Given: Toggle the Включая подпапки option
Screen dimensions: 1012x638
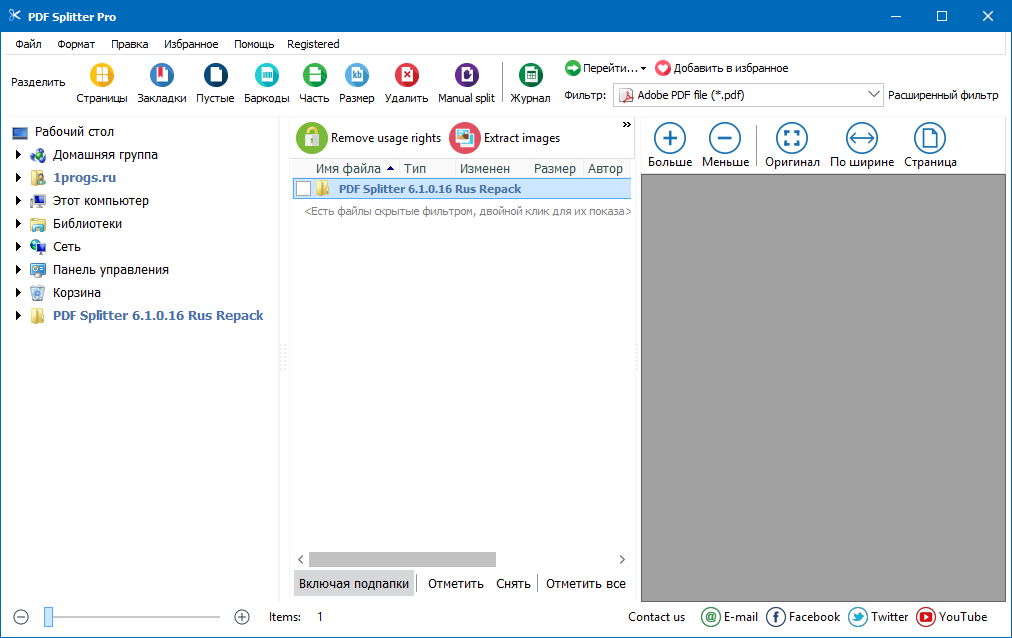Looking at the screenshot, I should [x=354, y=584].
